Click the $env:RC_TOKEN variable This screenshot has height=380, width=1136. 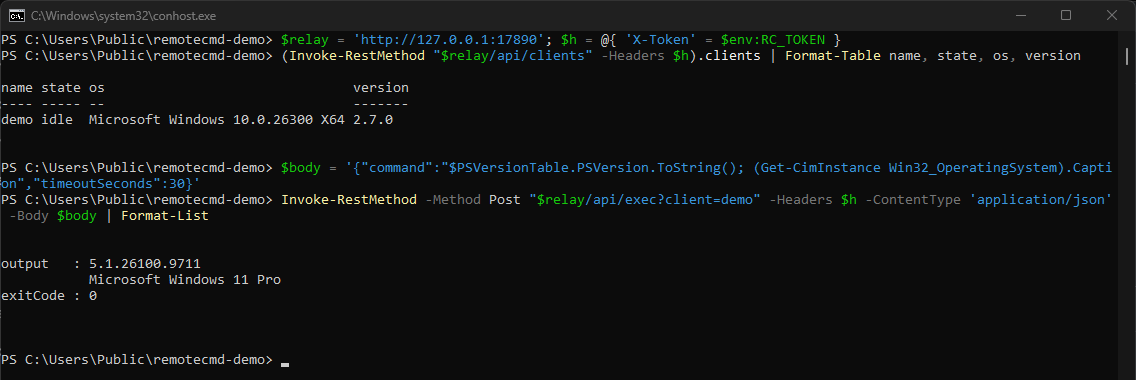point(772,39)
